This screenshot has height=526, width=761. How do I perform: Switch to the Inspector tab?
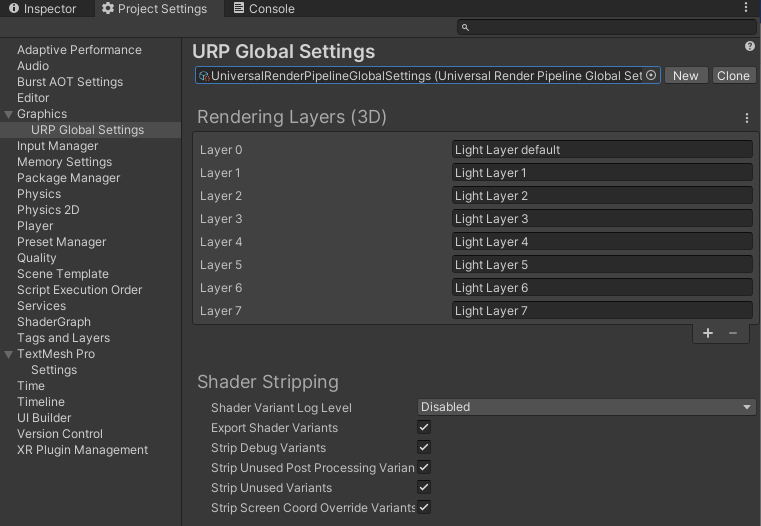(x=42, y=9)
